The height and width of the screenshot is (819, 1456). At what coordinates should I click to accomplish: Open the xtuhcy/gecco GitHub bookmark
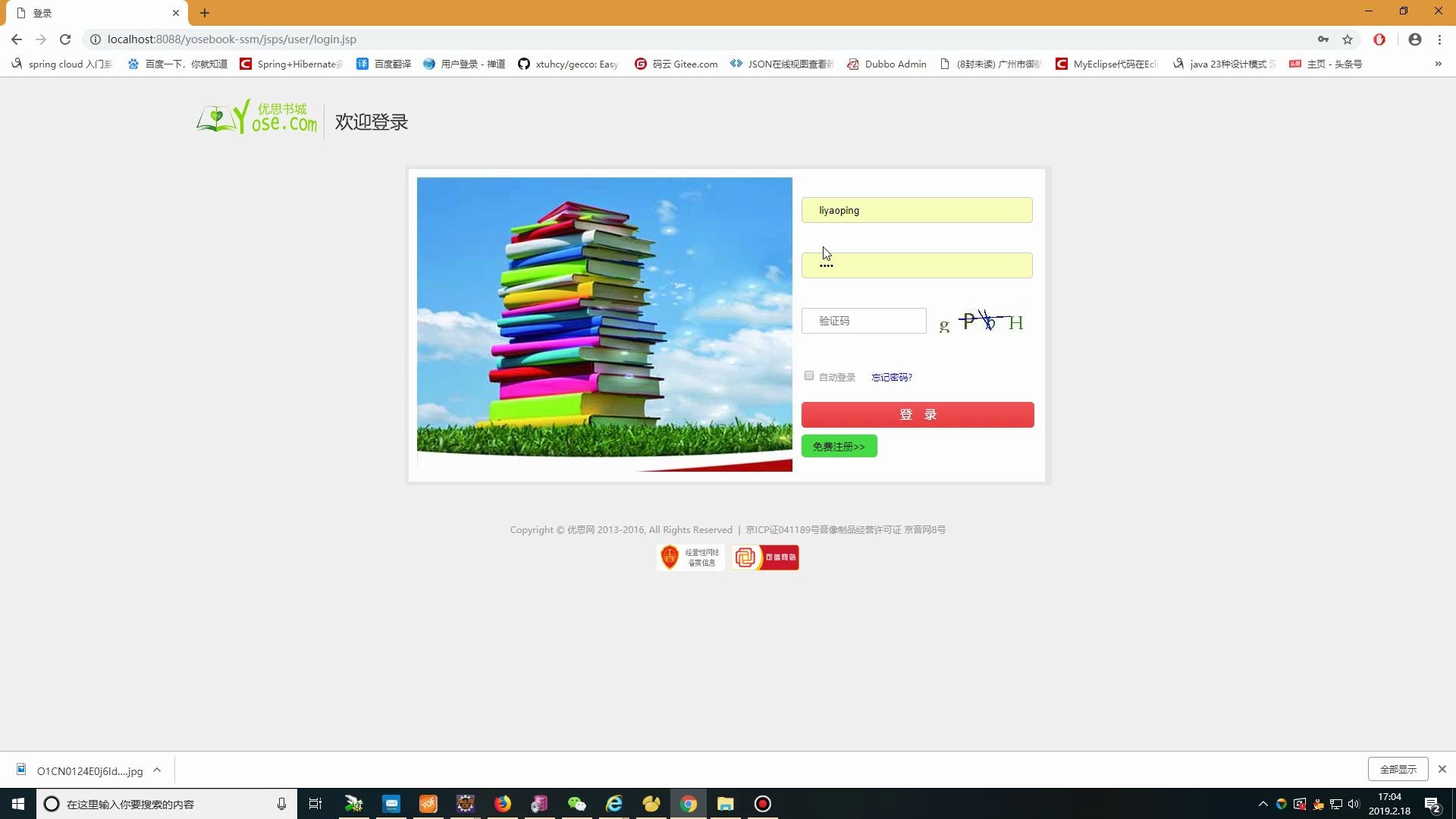point(568,64)
